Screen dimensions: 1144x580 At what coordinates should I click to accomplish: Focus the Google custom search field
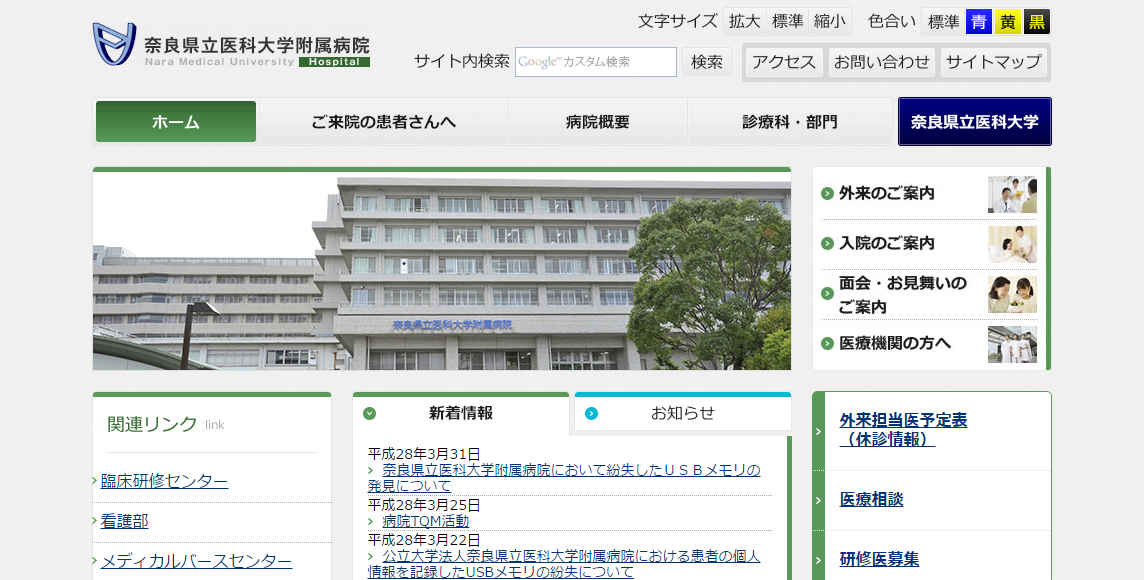coord(595,62)
